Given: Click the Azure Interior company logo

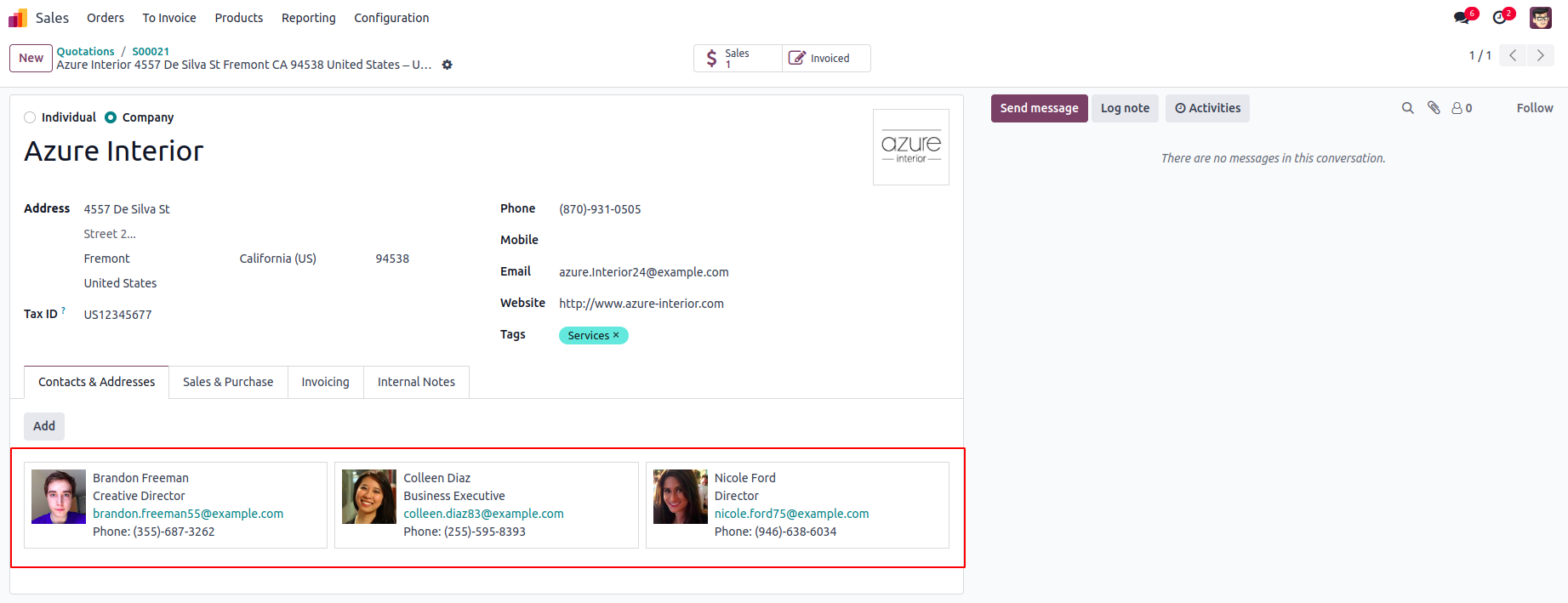Looking at the screenshot, I should [x=911, y=147].
